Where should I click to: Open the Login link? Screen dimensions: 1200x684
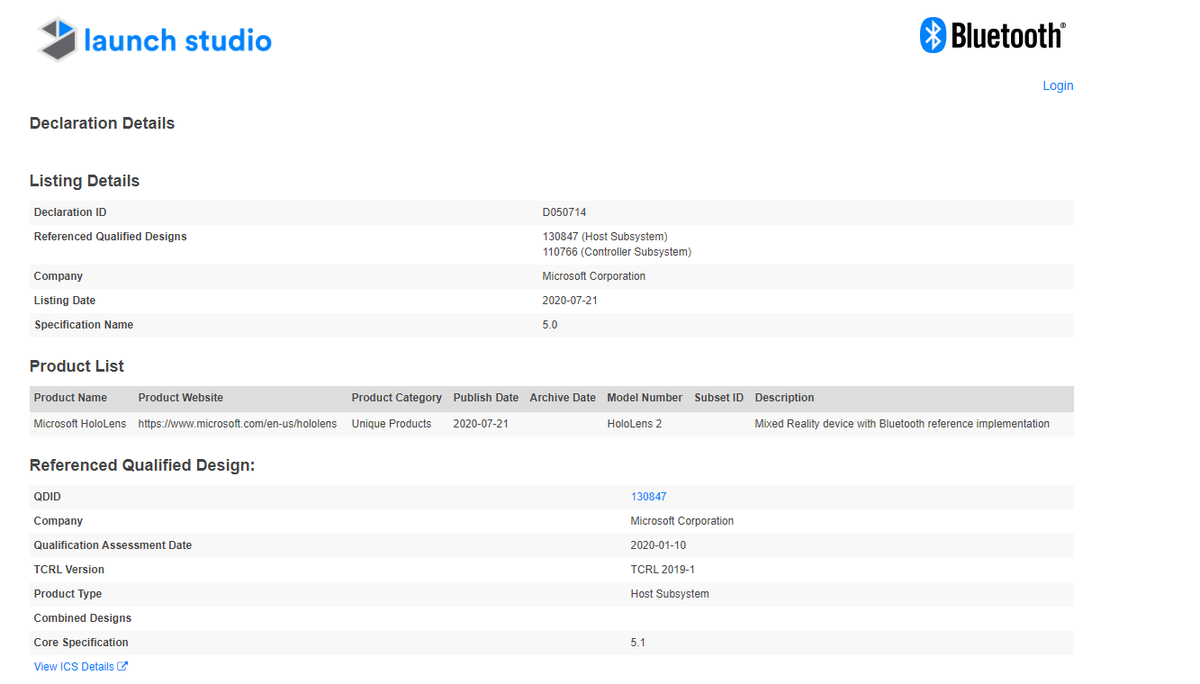point(1058,86)
